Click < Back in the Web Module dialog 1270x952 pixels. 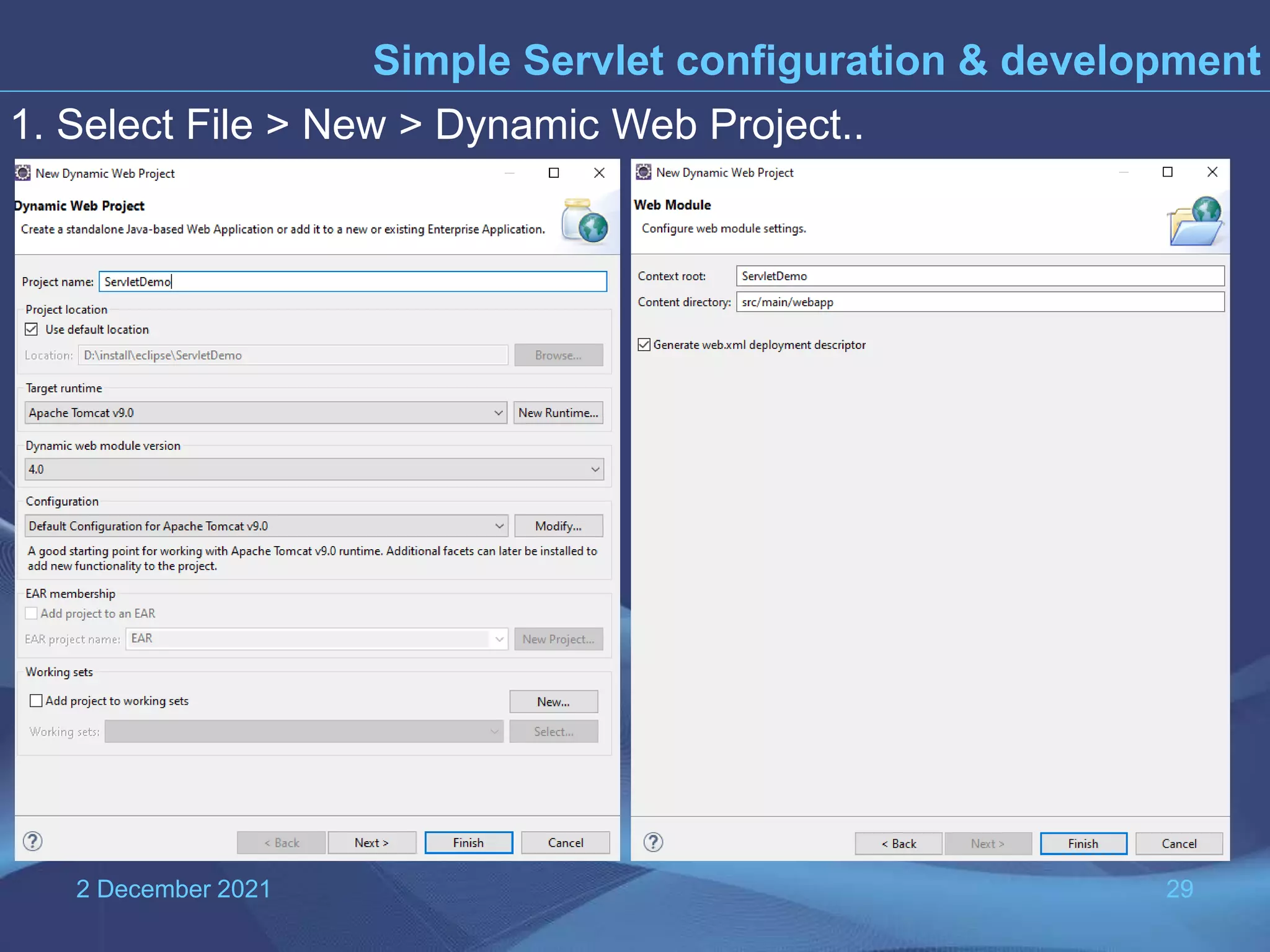tap(899, 844)
